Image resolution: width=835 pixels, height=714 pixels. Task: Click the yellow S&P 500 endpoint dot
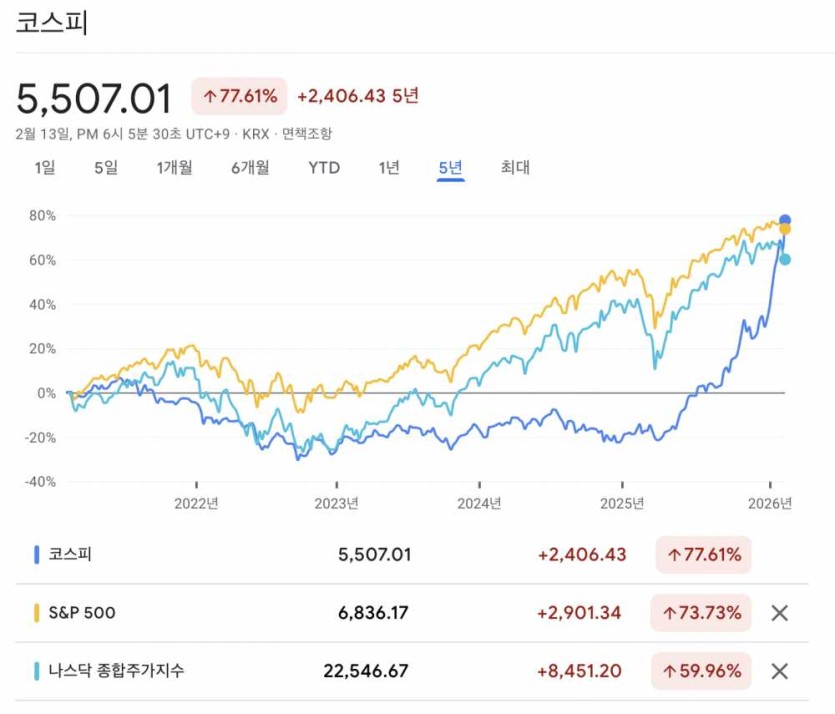(x=785, y=230)
